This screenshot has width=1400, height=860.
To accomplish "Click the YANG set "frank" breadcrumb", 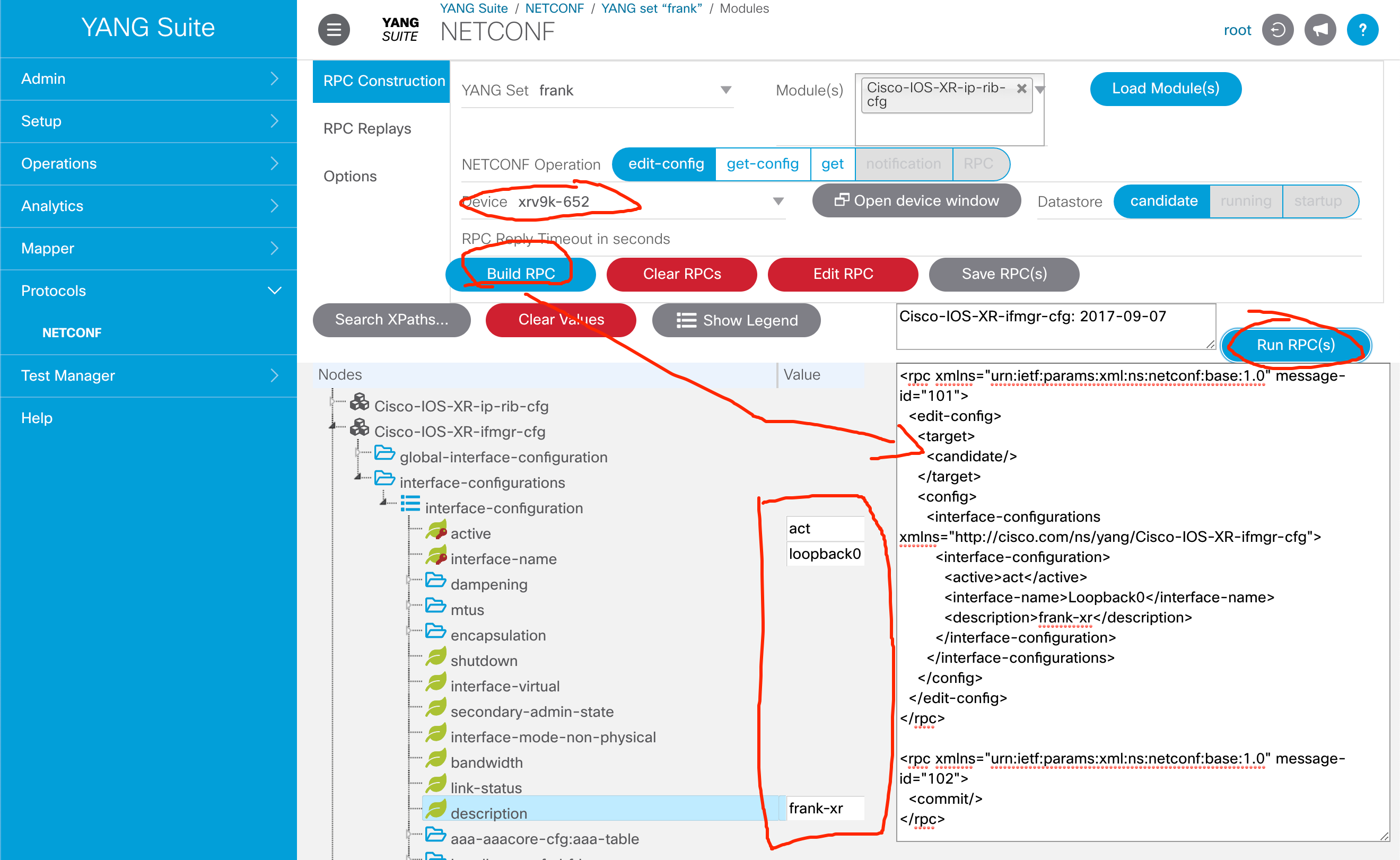I will 651,8.
